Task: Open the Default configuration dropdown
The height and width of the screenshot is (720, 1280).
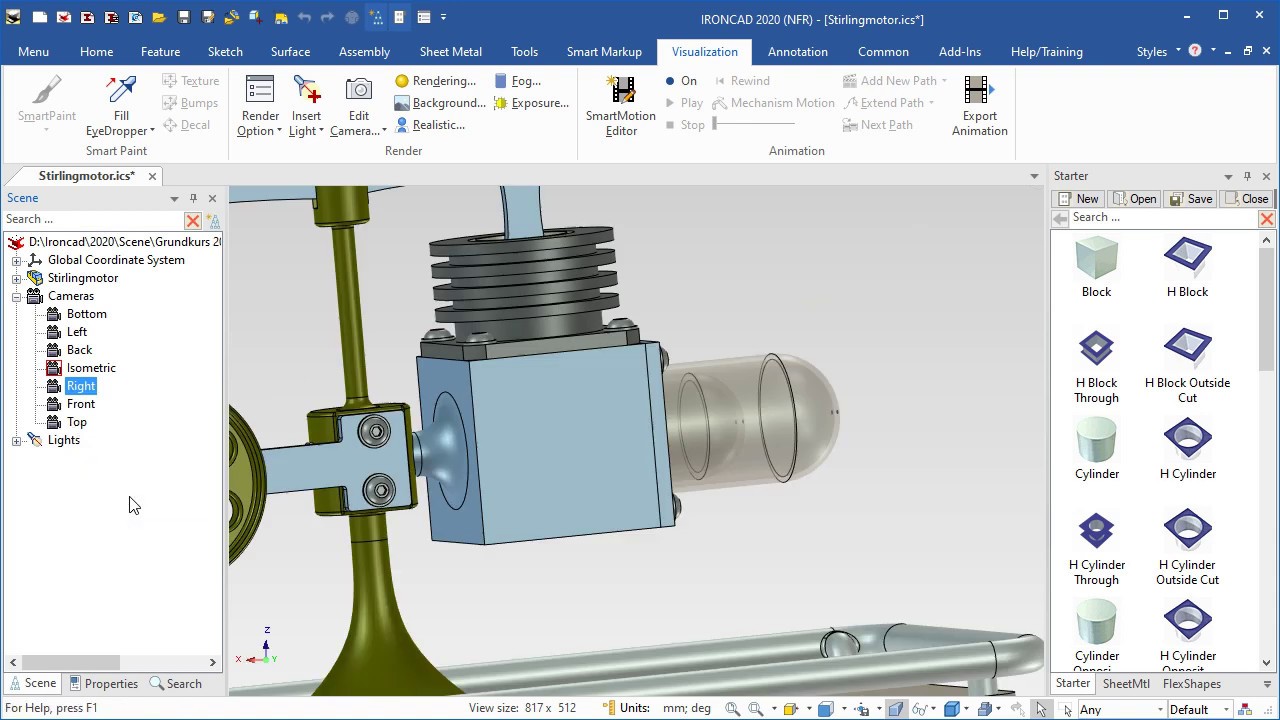Action: pyautogui.click(x=1226, y=710)
